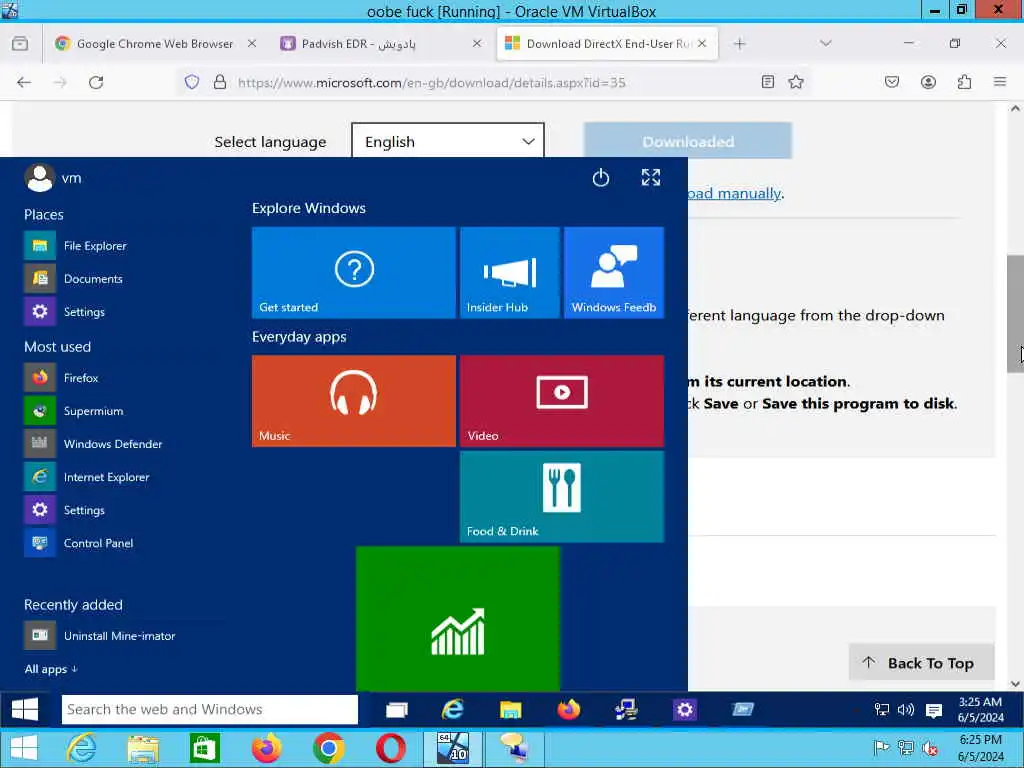This screenshot has height=768, width=1024.
Task: Open the Insider Hub tile
Action: coord(509,272)
